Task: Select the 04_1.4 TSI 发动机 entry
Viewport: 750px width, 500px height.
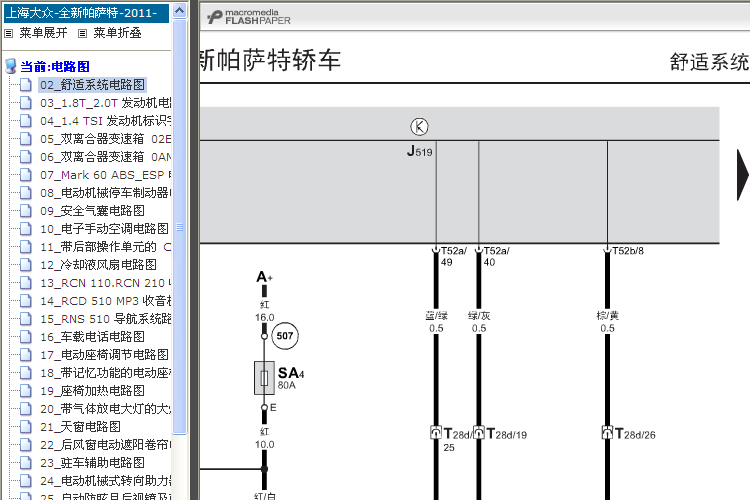Action: click(105, 121)
